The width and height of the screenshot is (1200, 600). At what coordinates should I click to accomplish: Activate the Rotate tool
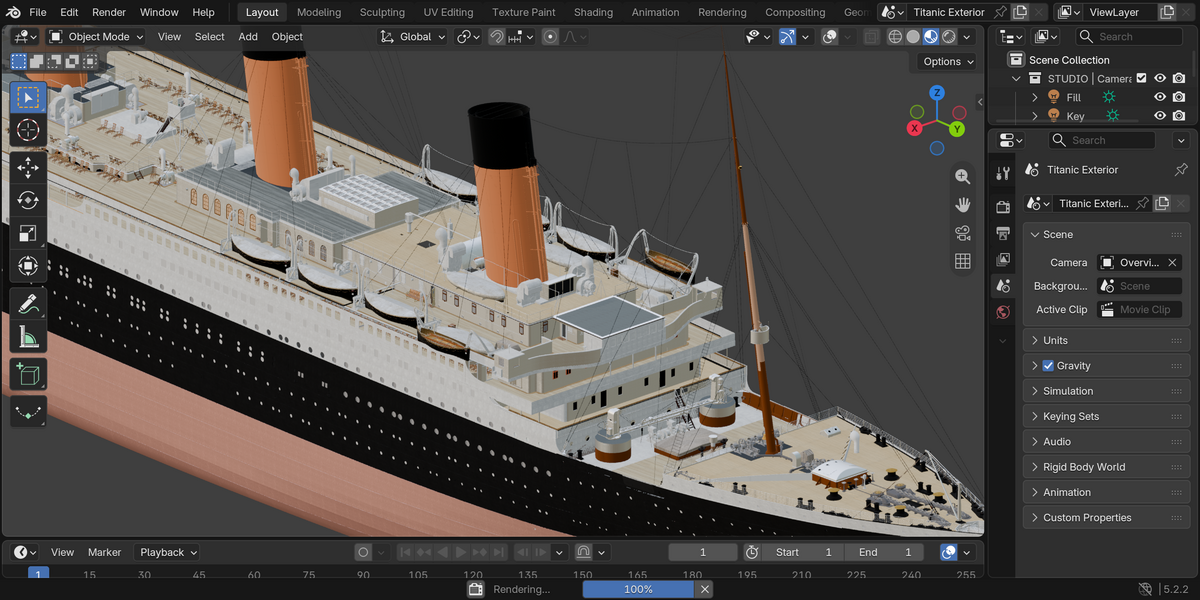point(28,200)
